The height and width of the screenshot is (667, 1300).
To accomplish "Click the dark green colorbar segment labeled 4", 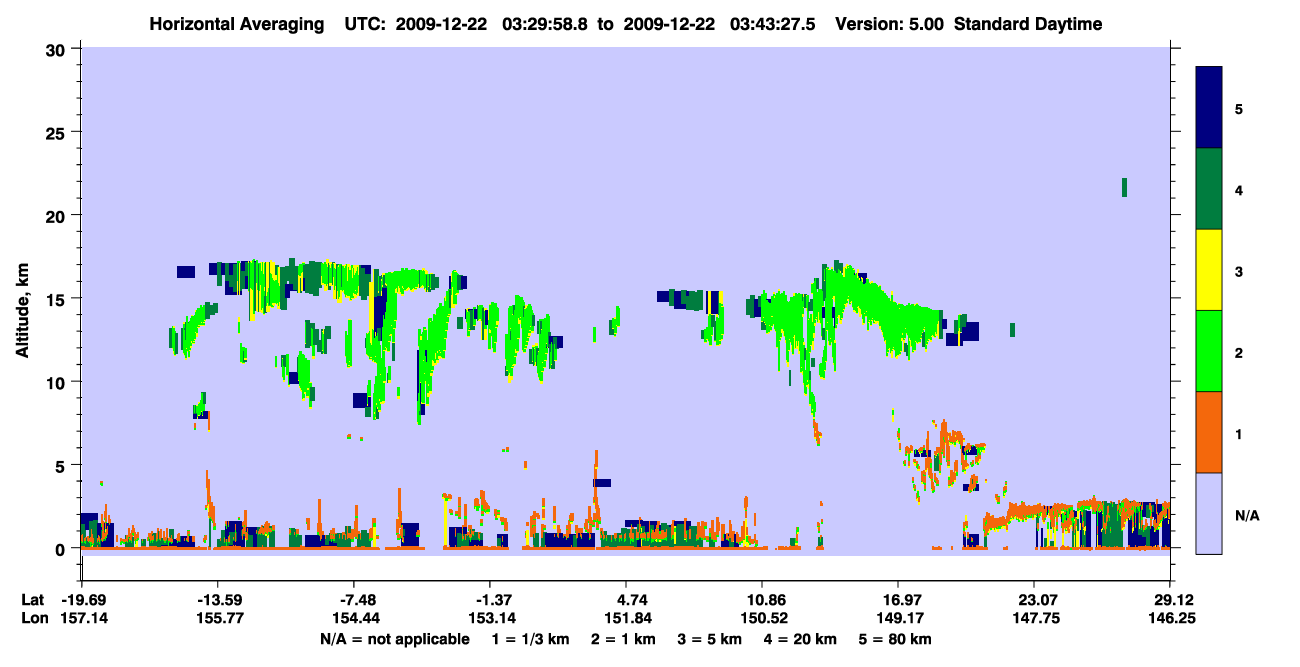I will [1209, 189].
